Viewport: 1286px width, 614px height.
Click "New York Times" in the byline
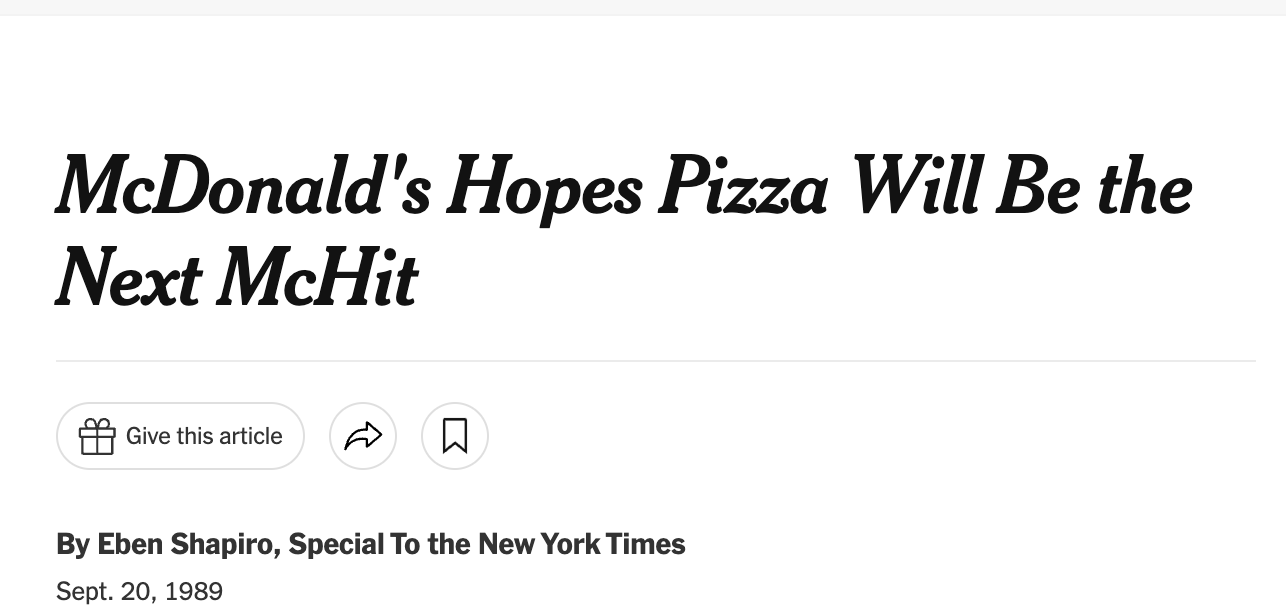pyautogui.click(x=582, y=544)
